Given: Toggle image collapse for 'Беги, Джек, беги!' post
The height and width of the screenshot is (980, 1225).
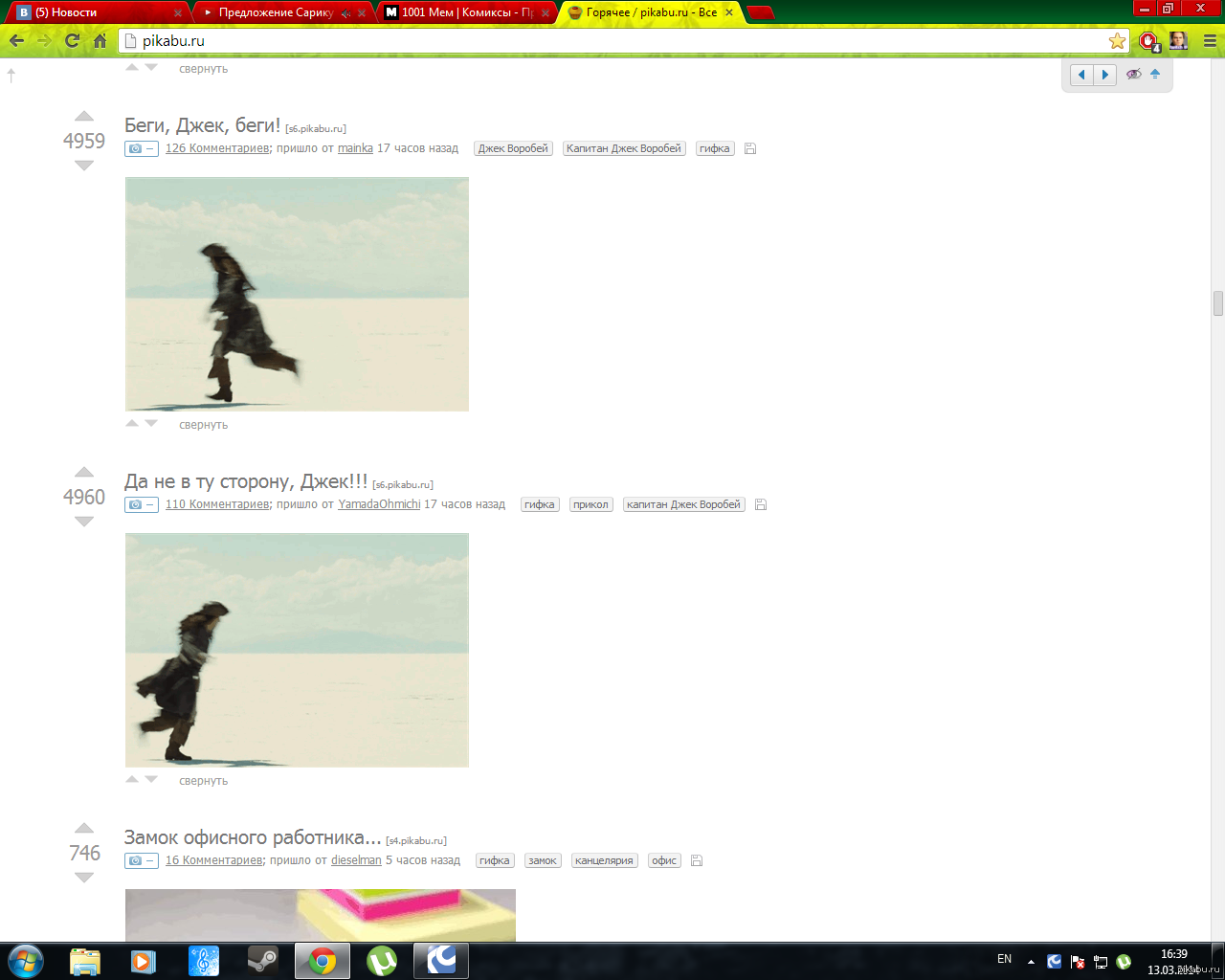Looking at the screenshot, I should [x=141, y=149].
